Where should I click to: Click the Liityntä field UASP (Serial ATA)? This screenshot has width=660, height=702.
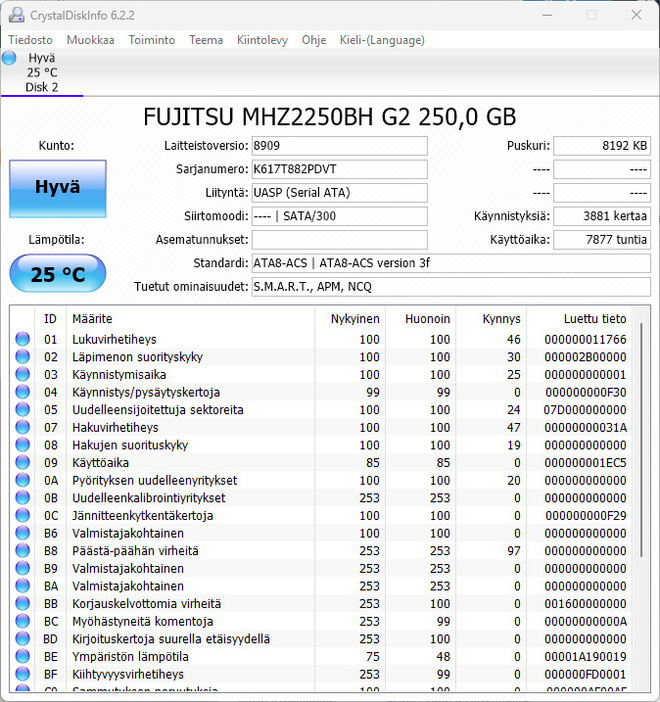coord(339,193)
